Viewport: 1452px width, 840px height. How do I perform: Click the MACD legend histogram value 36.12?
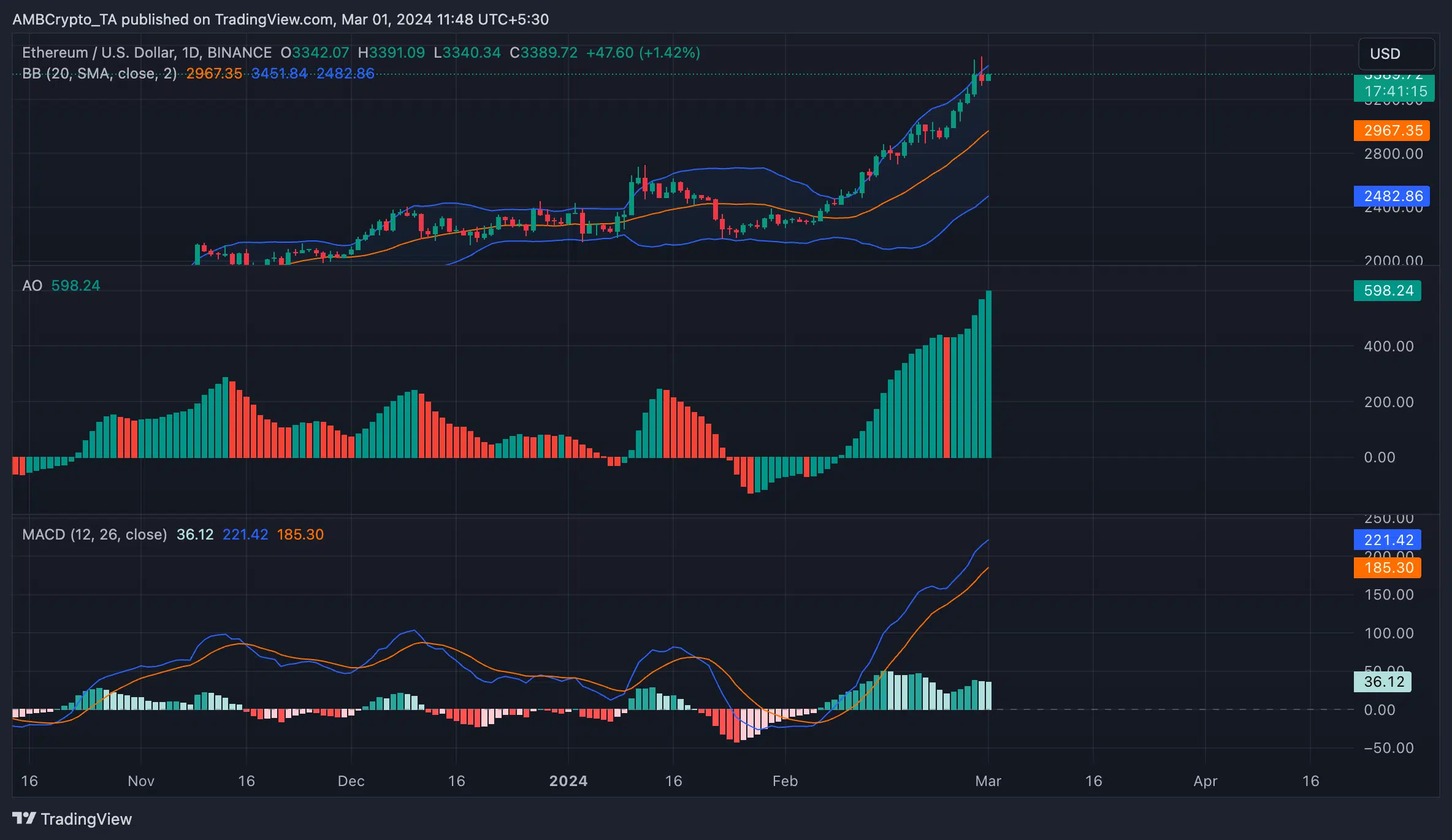195,535
